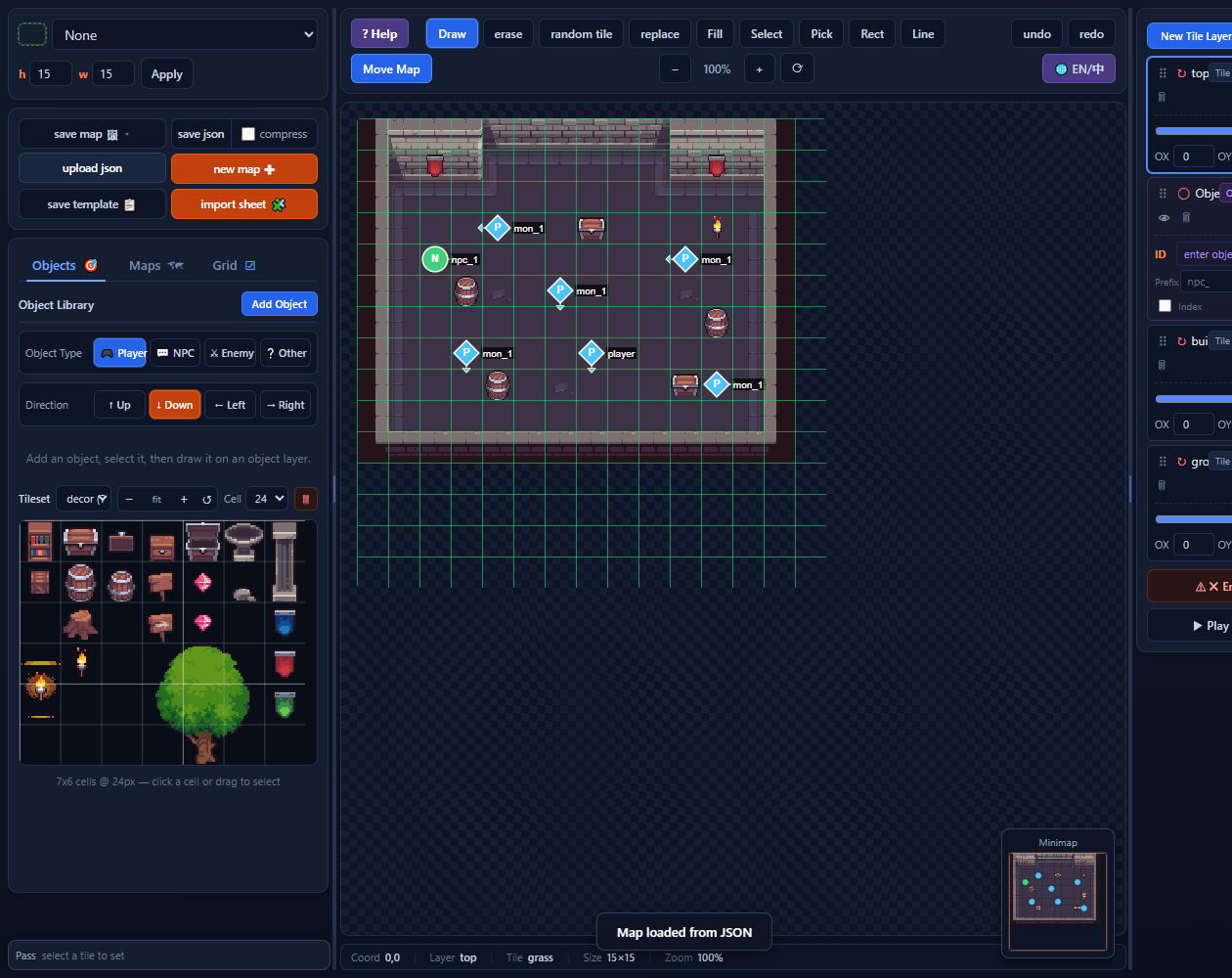Delete the bui tile layer
The width and height of the screenshot is (1232, 978).
click(1162, 365)
